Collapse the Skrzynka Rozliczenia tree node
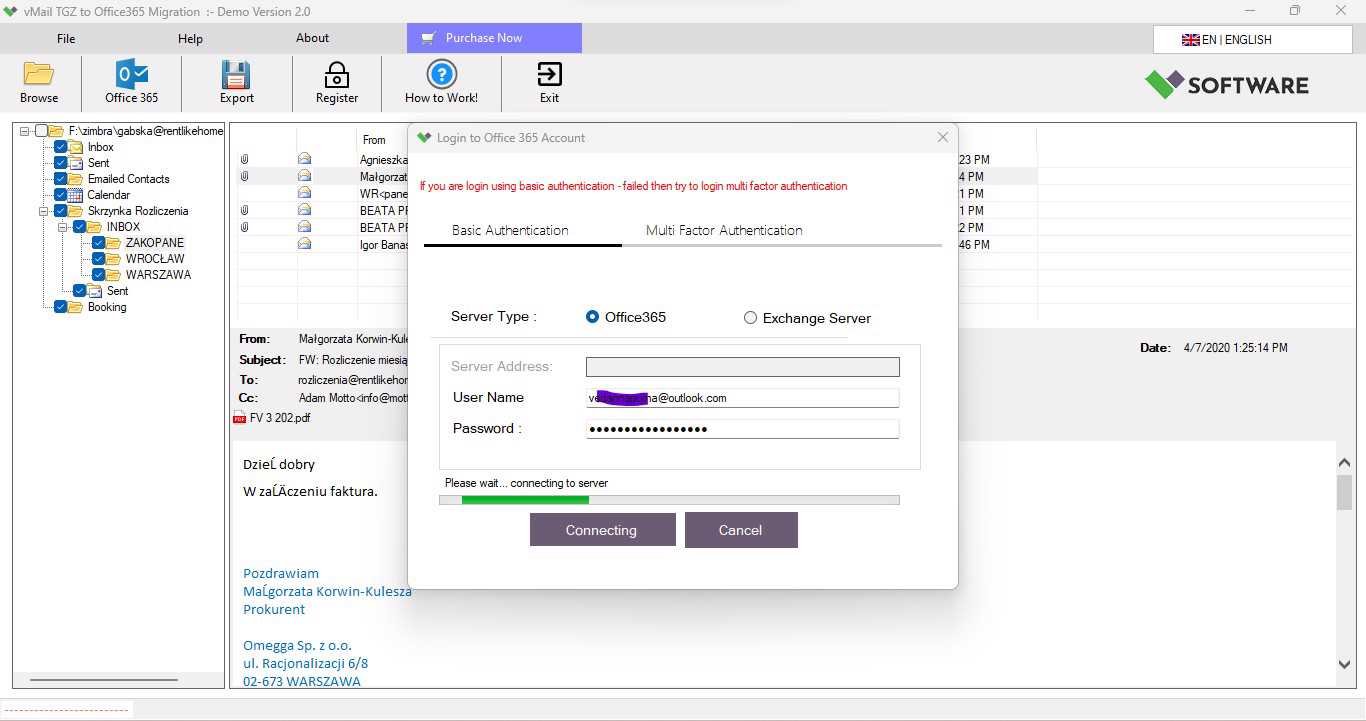Screen dimensions: 1366x721 (43, 211)
